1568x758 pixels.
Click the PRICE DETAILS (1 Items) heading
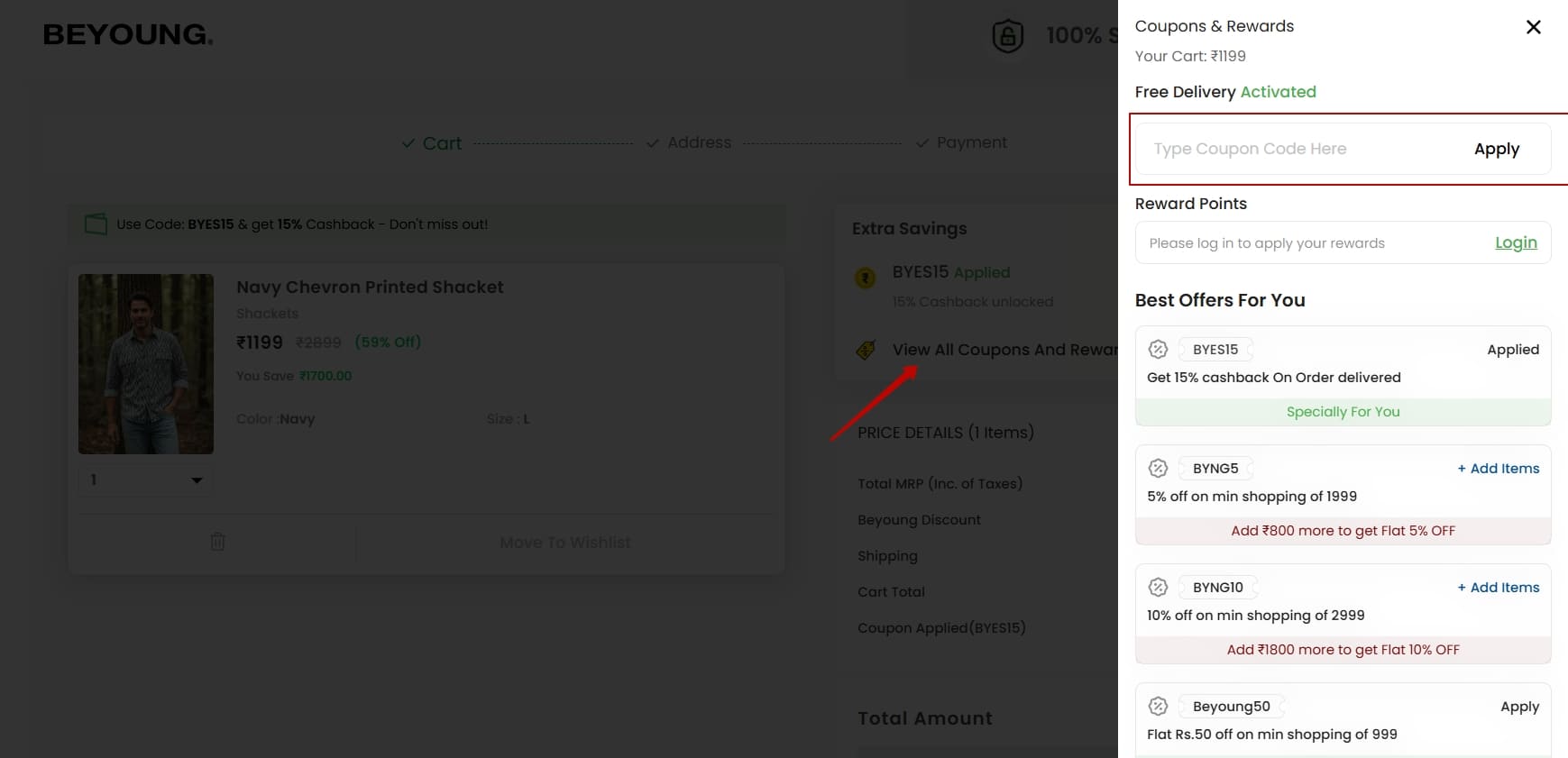point(946,433)
